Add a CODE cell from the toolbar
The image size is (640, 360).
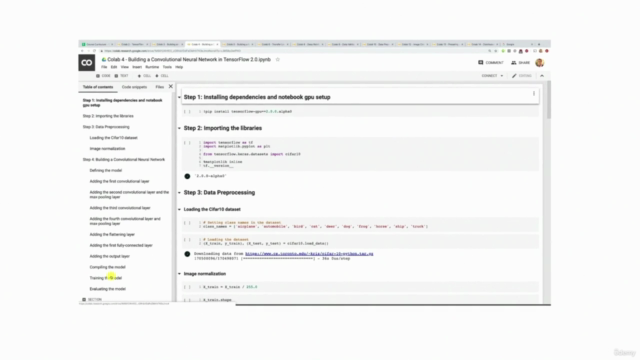pyautogui.click(x=103, y=76)
